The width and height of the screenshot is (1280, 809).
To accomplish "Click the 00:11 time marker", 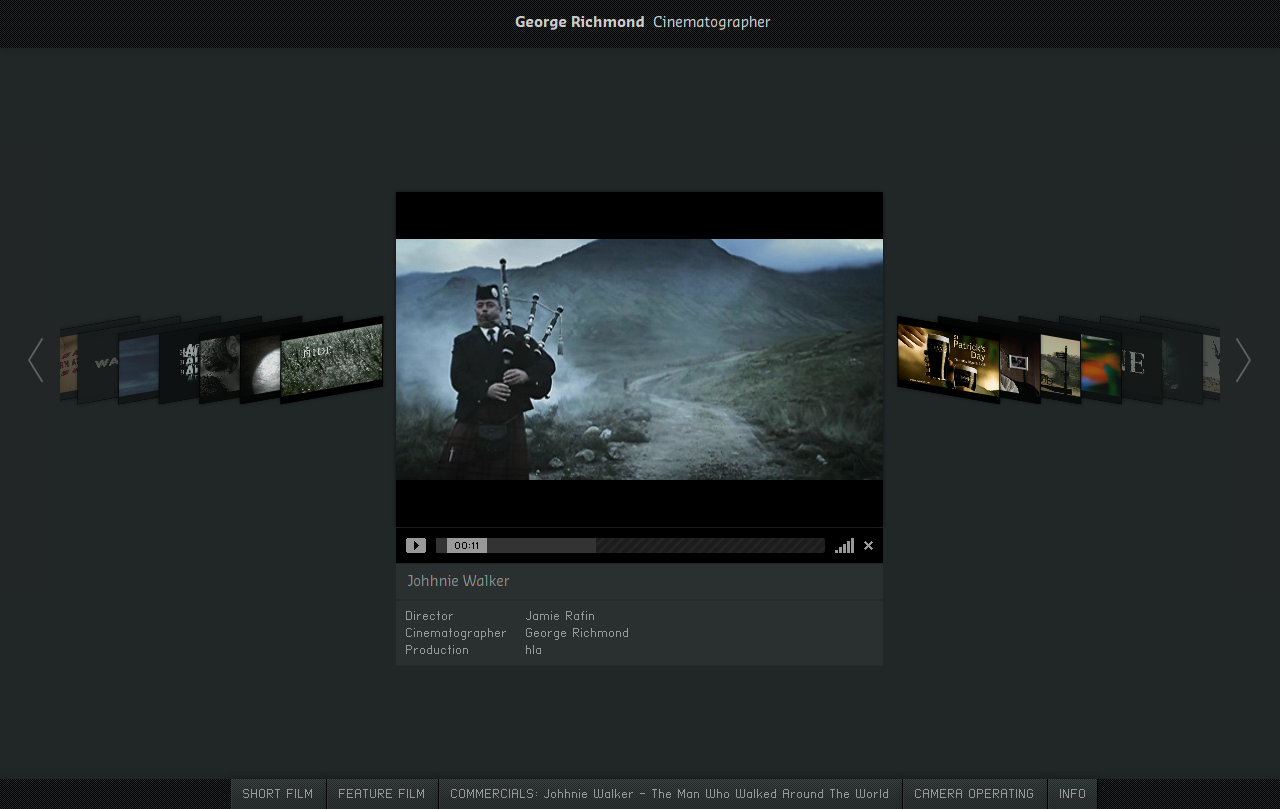I will coord(466,545).
